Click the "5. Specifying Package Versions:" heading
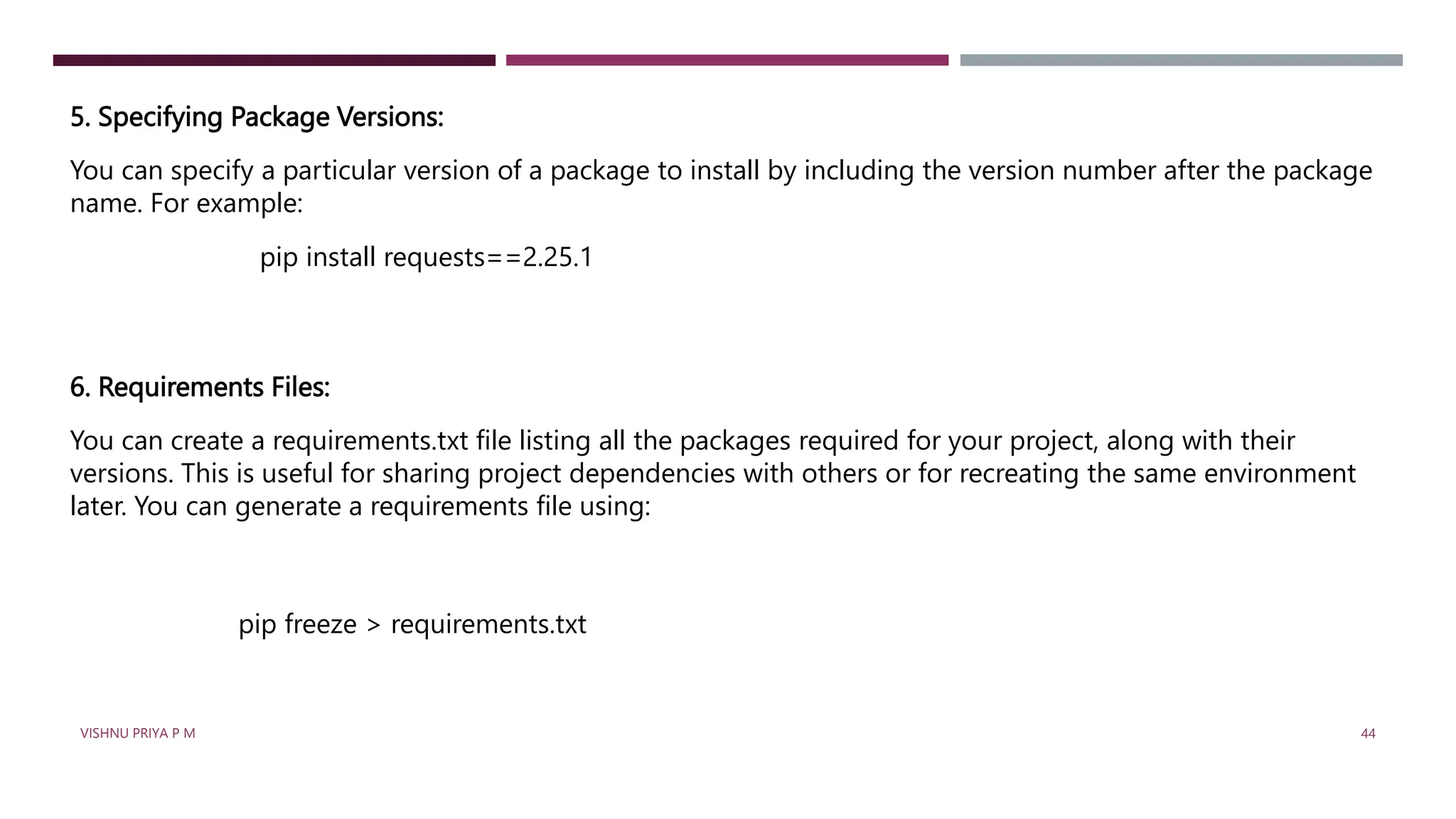 point(257,117)
